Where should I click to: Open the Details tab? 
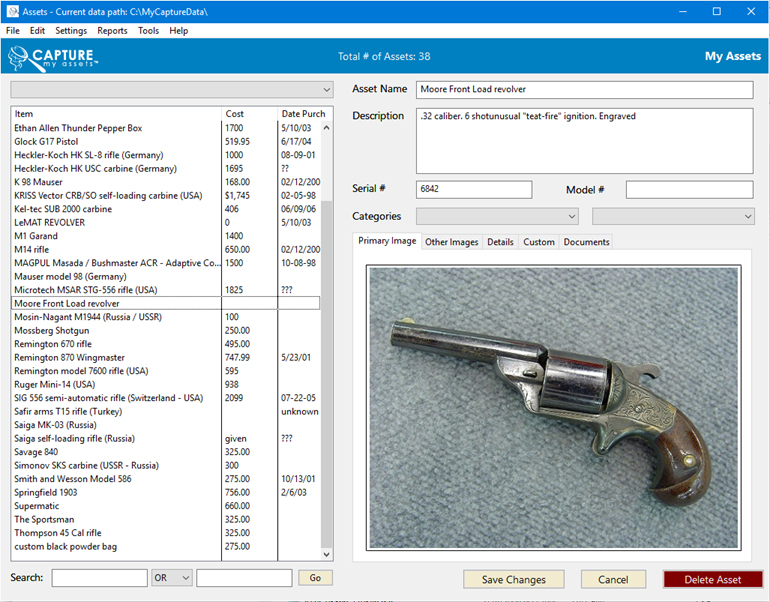(x=500, y=242)
